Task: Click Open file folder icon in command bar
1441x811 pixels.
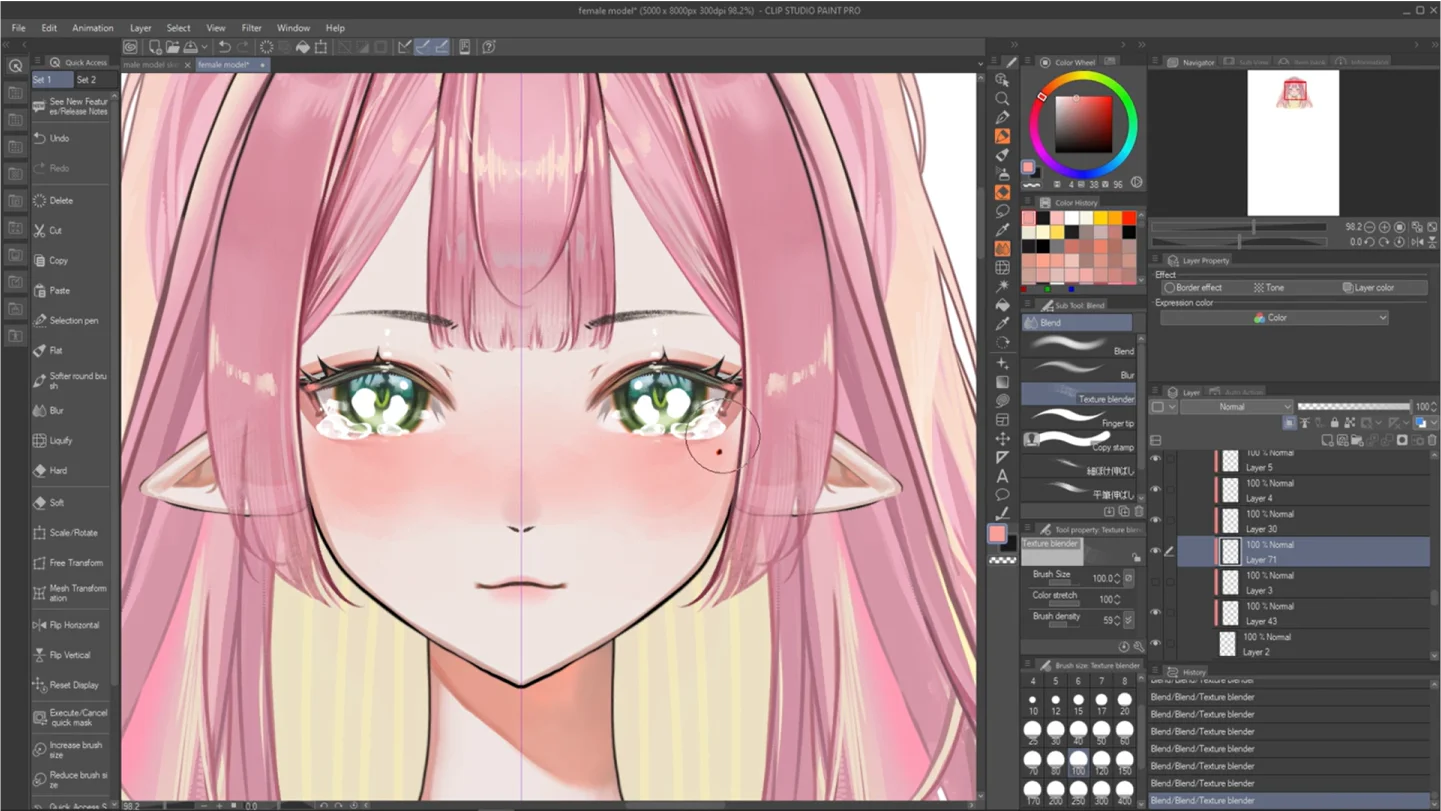Action: pyautogui.click(x=173, y=47)
